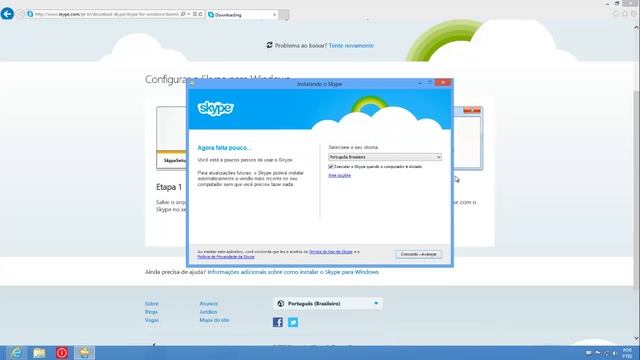Image resolution: width=640 pixels, height=360 pixels.
Task: Click the installer window title bar icon
Action: coord(192,84)
